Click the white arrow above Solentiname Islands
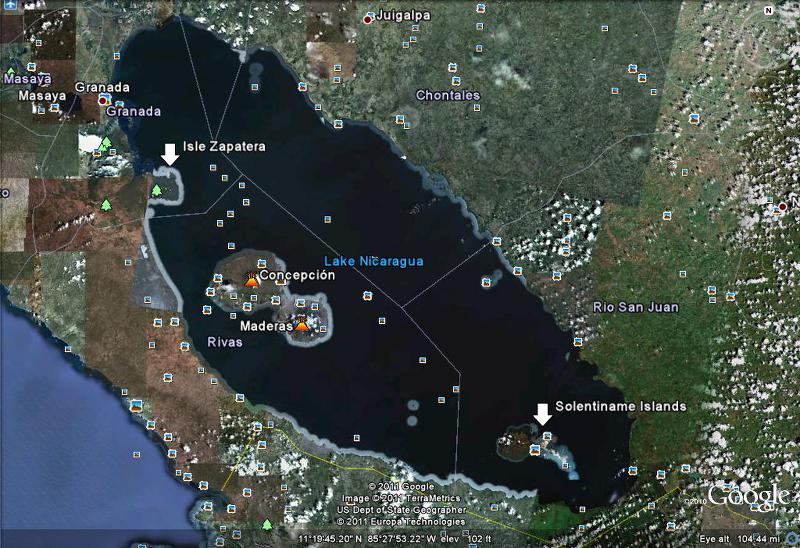This screenshot has height=548, width=800. pos(542,414)
